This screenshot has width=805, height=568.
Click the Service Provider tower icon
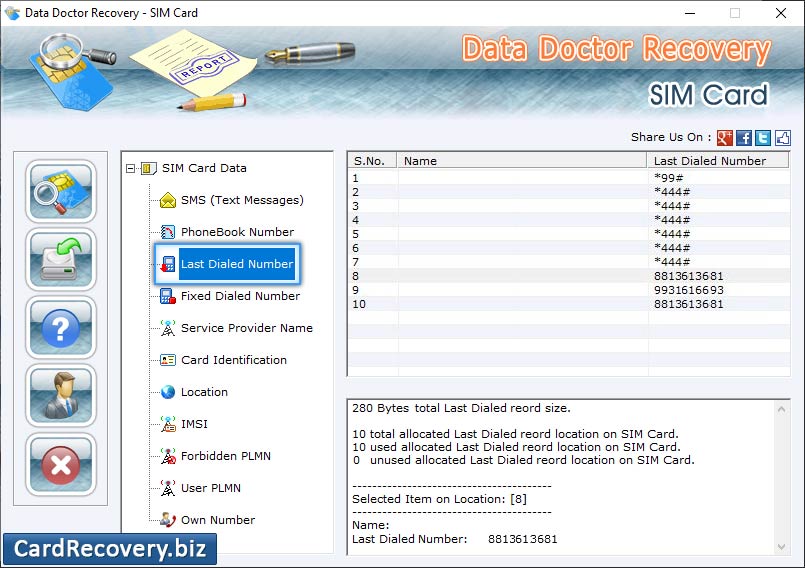click(x=168, y=328)
